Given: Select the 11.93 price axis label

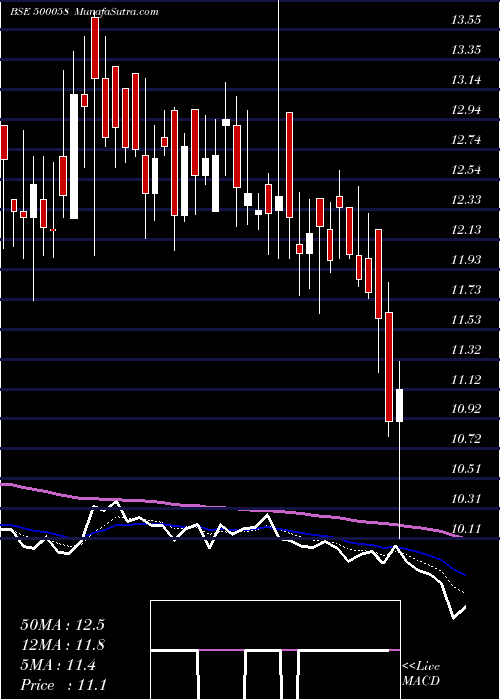Looking at the screenshot, I should point(466,259).
